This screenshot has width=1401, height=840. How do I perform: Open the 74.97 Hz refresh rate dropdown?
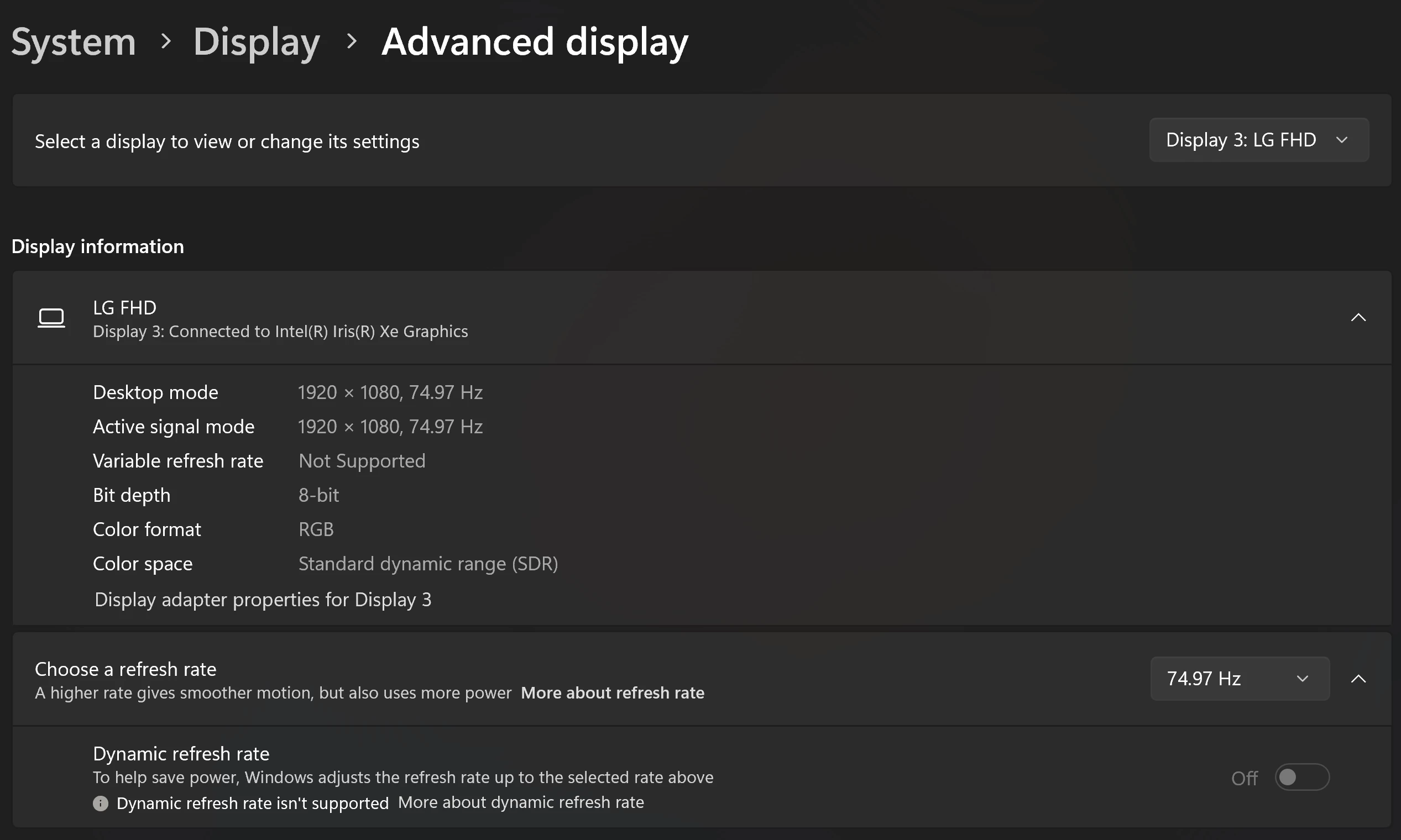(1239, 679)
